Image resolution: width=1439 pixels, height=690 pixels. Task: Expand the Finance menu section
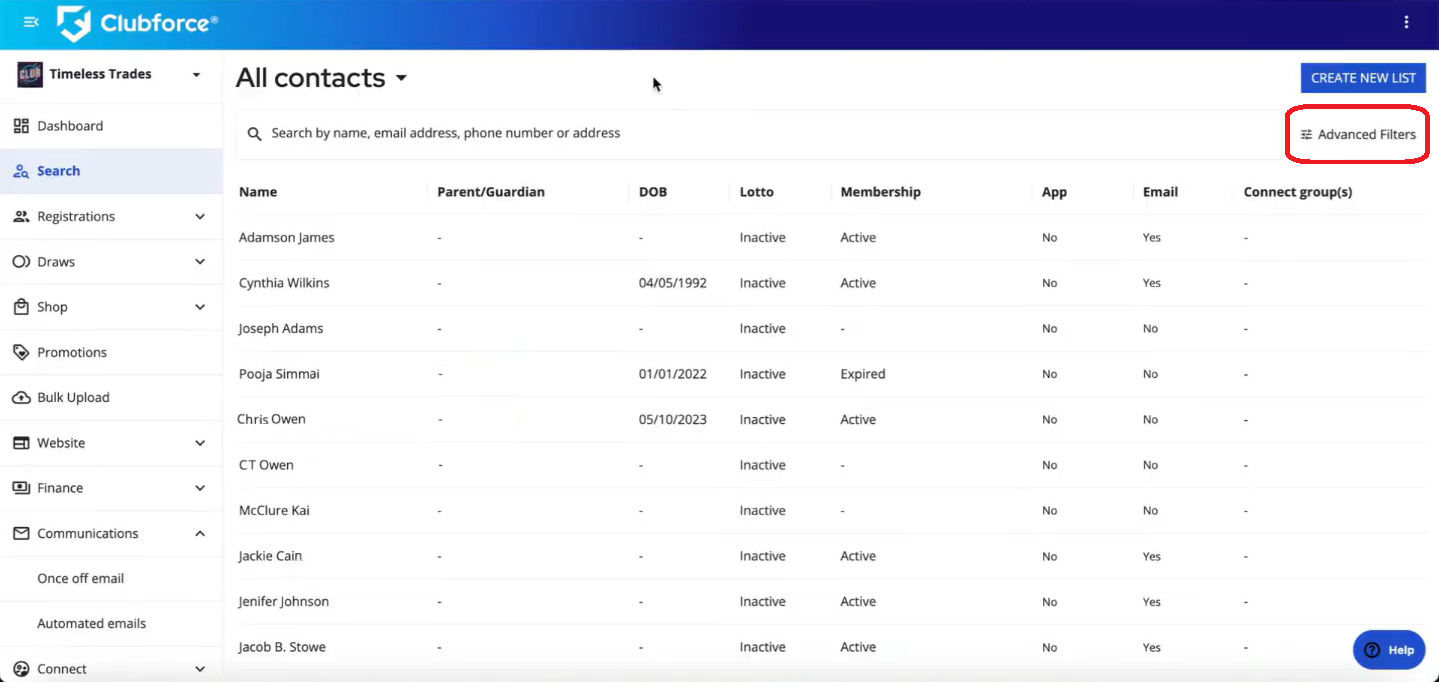click(x=200, y=488)
